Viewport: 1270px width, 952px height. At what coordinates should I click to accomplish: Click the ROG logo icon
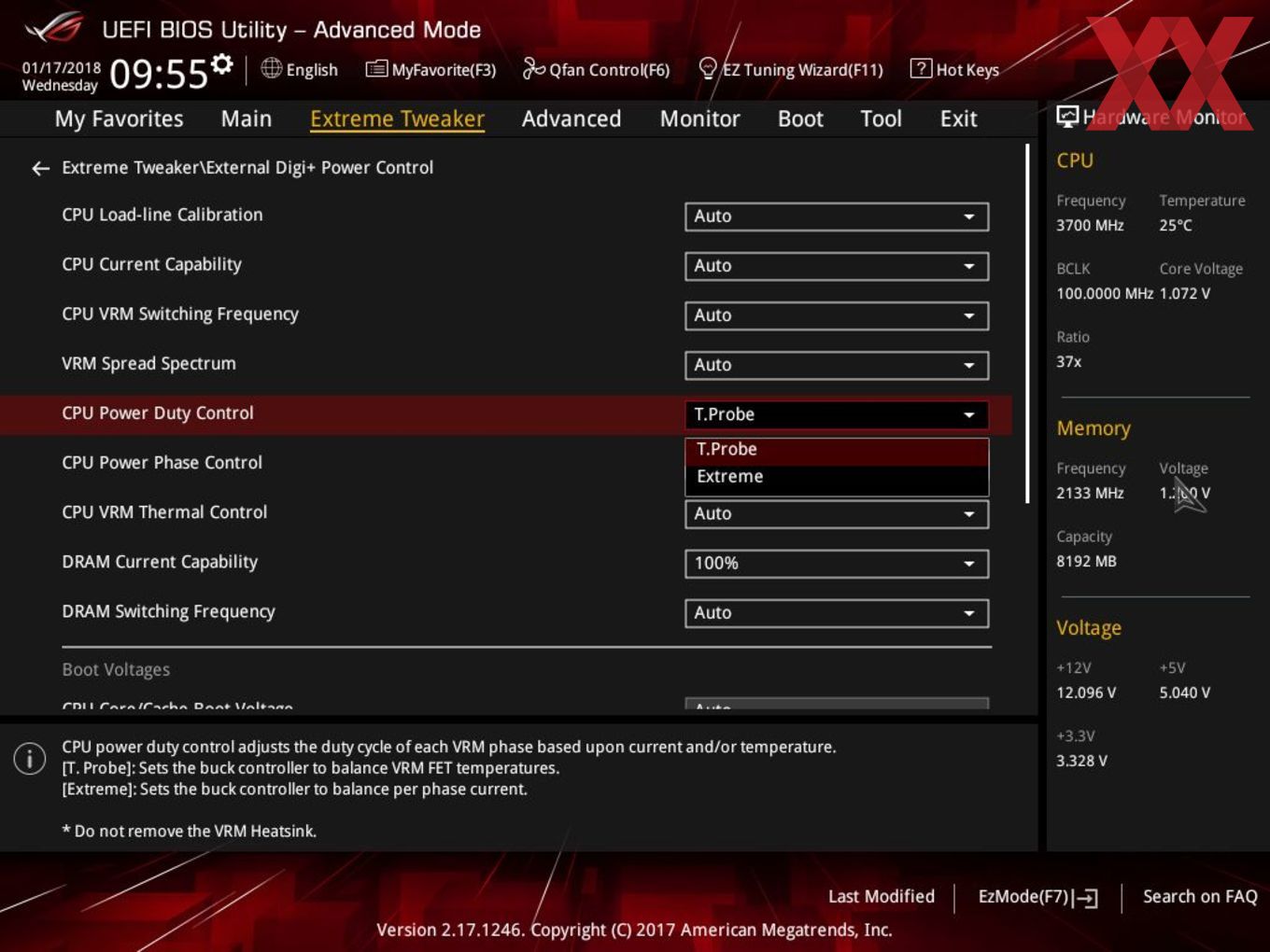[54, 28]
